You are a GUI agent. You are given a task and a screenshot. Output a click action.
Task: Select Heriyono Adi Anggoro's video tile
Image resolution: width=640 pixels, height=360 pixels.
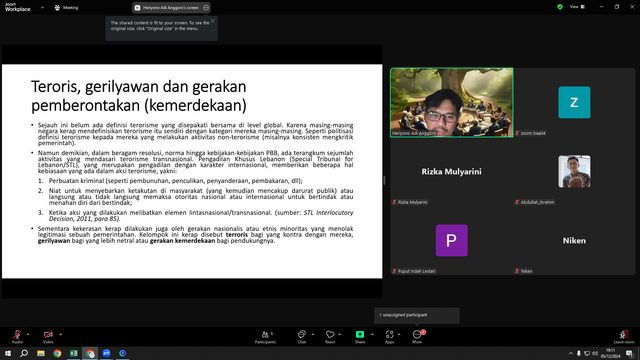451,102
